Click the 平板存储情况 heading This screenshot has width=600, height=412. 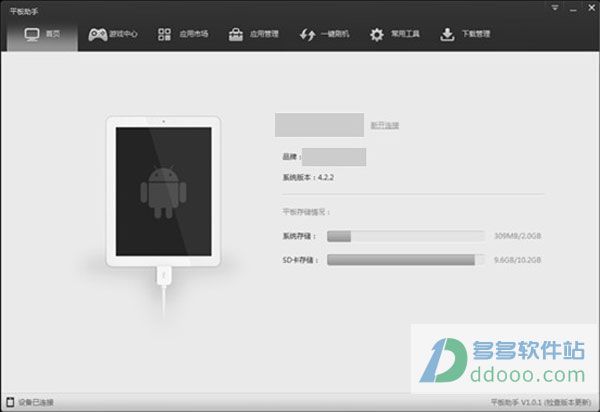click(306, 212)
